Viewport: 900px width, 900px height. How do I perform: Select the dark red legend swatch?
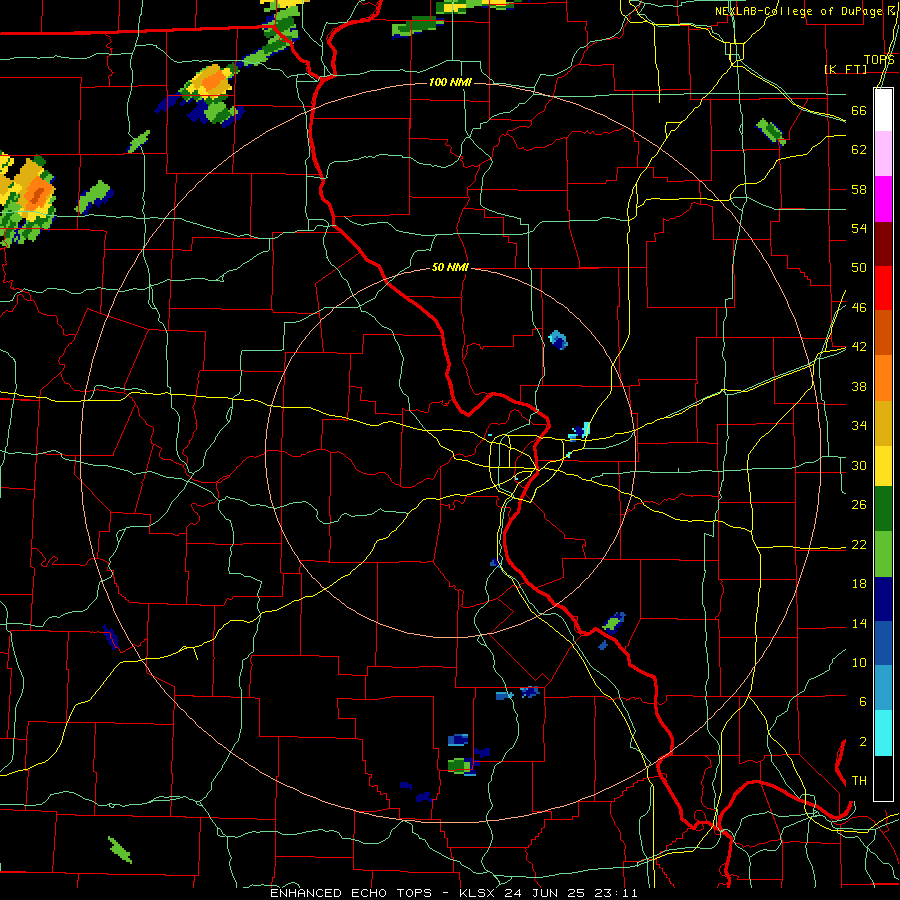pyautogui.click(x=883, y=244)
